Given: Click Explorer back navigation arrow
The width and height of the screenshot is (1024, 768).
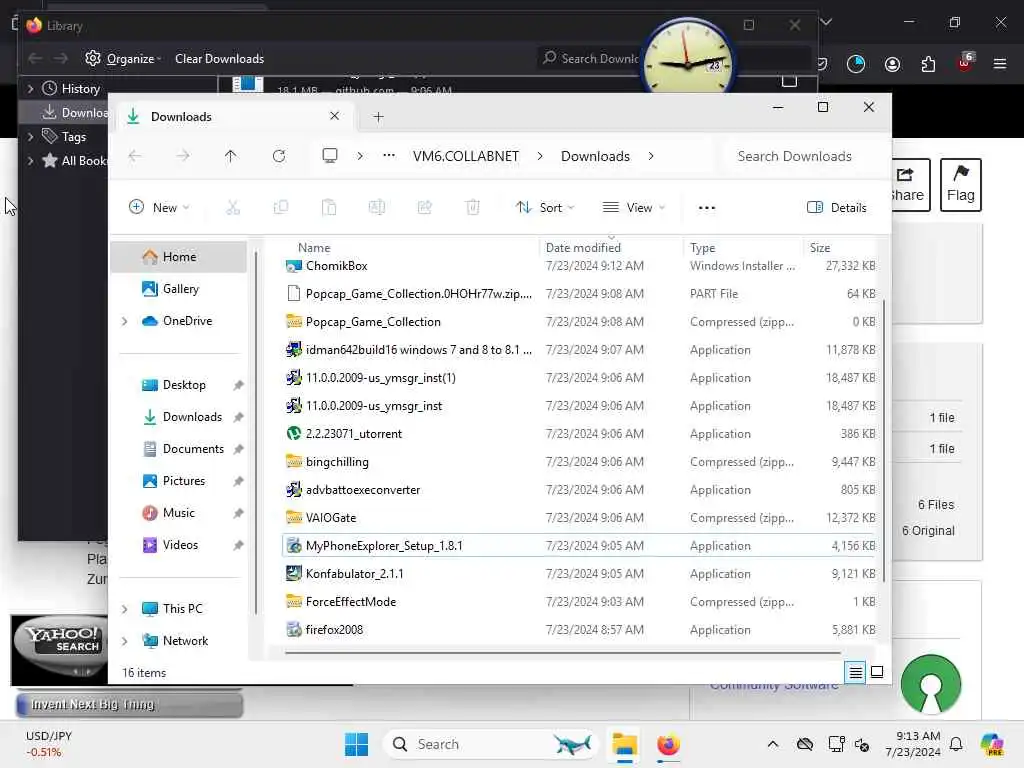Looking at the screenshot, I should pos(135,156).
